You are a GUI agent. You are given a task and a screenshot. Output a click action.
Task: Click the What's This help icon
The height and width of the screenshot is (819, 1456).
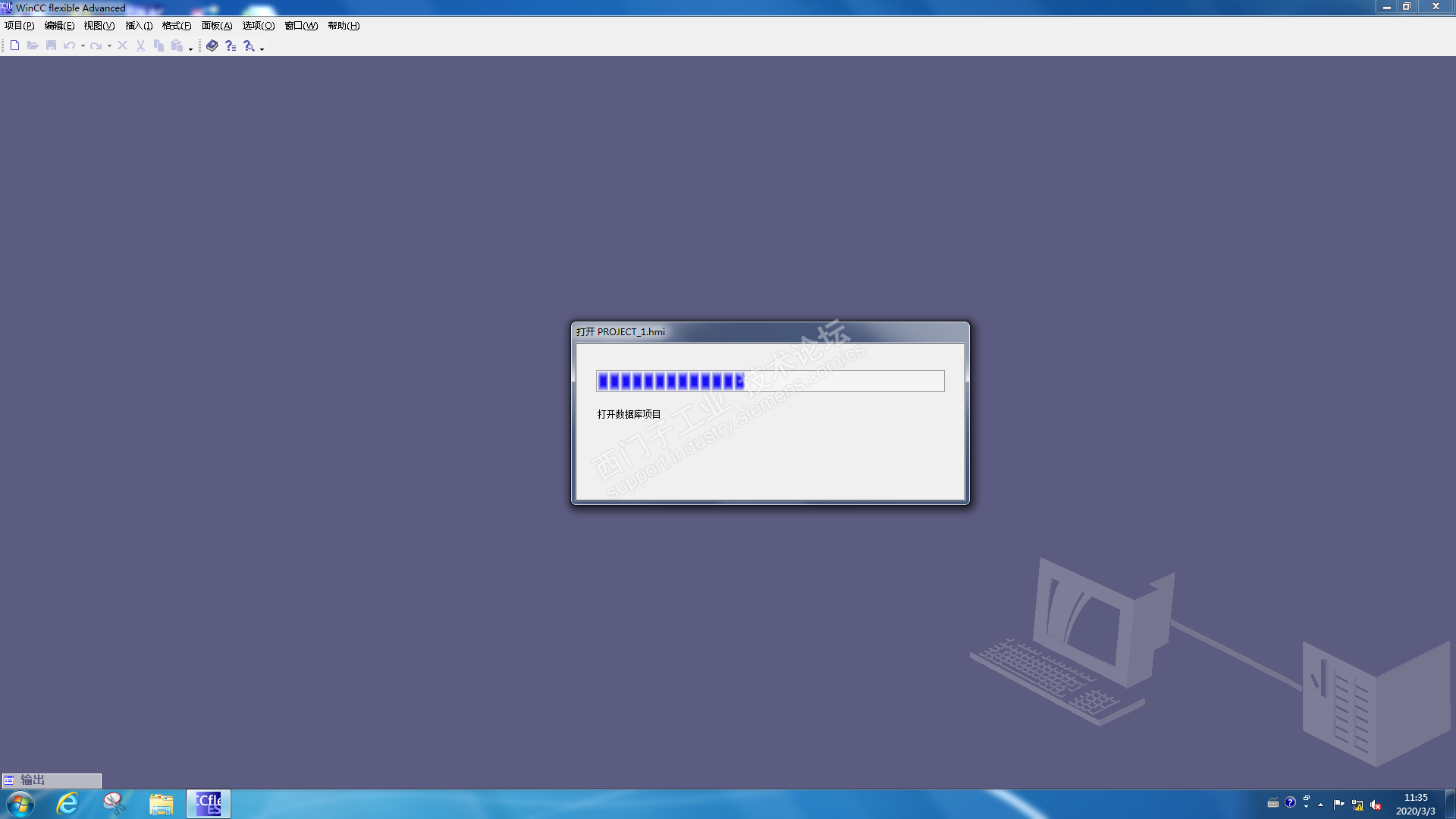231,45
